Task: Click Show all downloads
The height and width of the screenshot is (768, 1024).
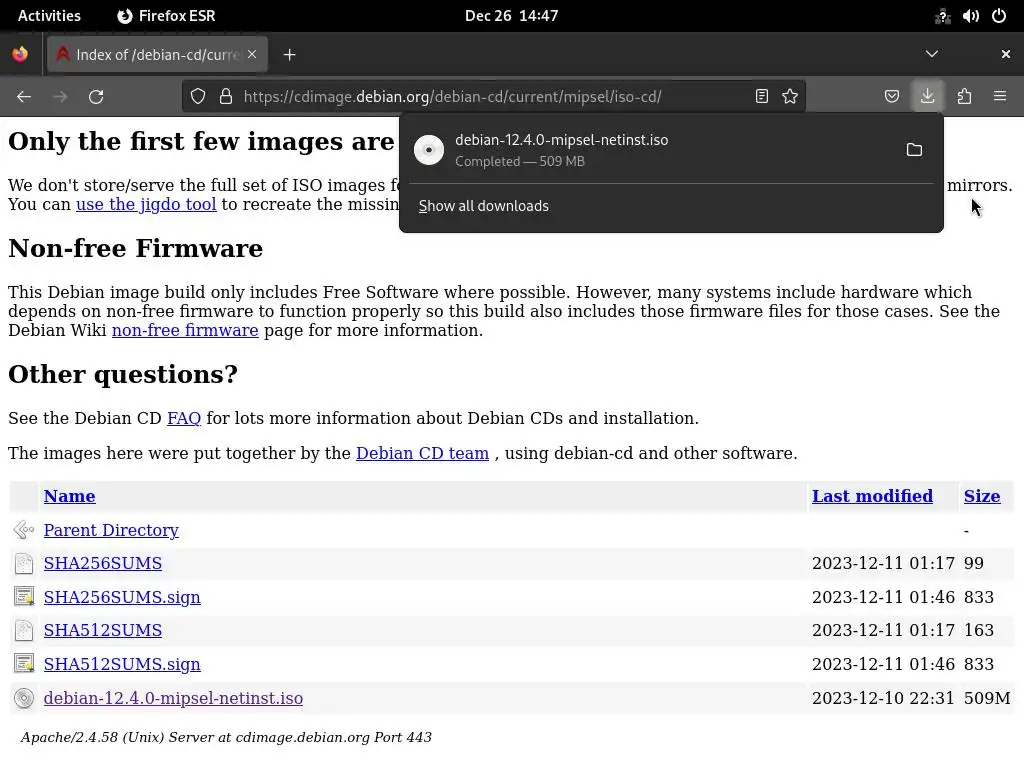Action: [484, 206]
